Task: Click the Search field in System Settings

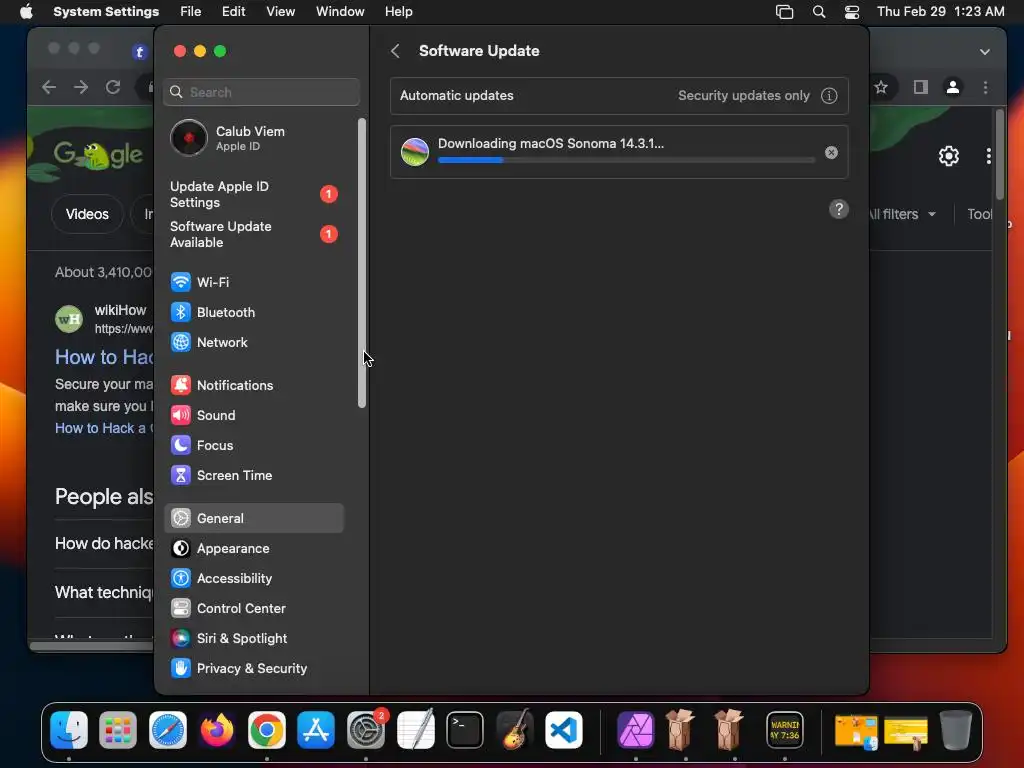Action: tap(261, 92)
